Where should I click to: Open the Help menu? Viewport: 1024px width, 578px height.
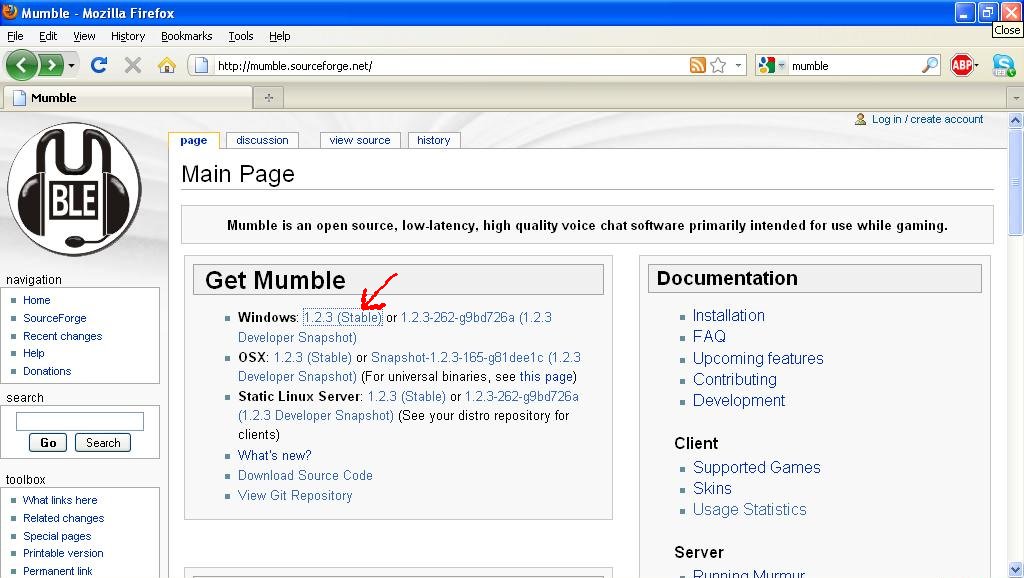tap(280, 36)
